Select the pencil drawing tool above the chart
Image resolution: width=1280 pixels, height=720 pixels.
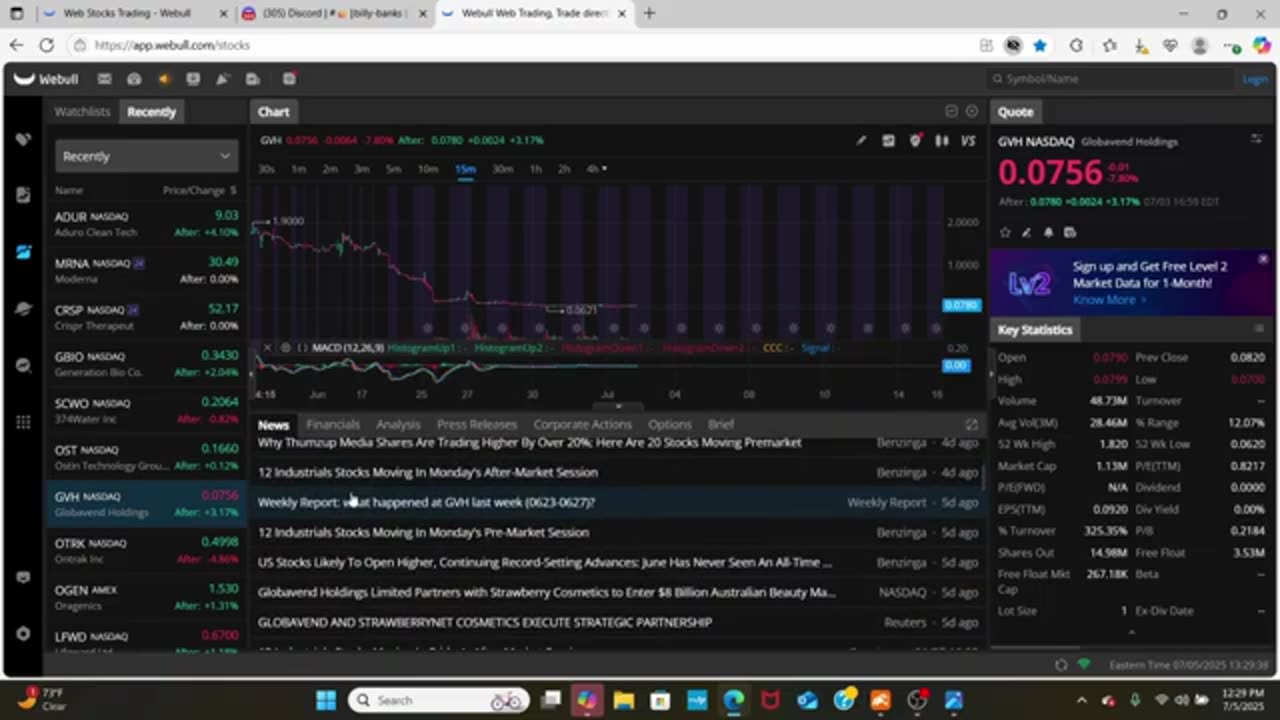(861, 141)
